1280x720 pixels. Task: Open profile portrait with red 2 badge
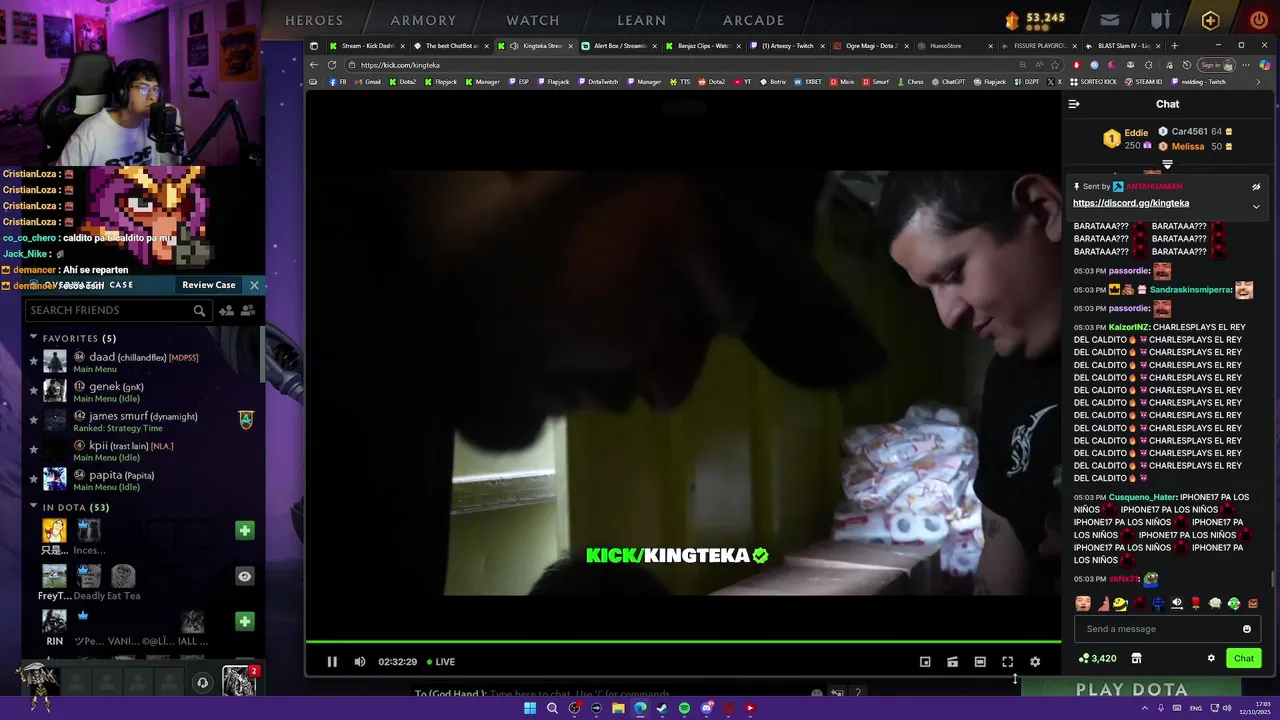pos(239,680)
